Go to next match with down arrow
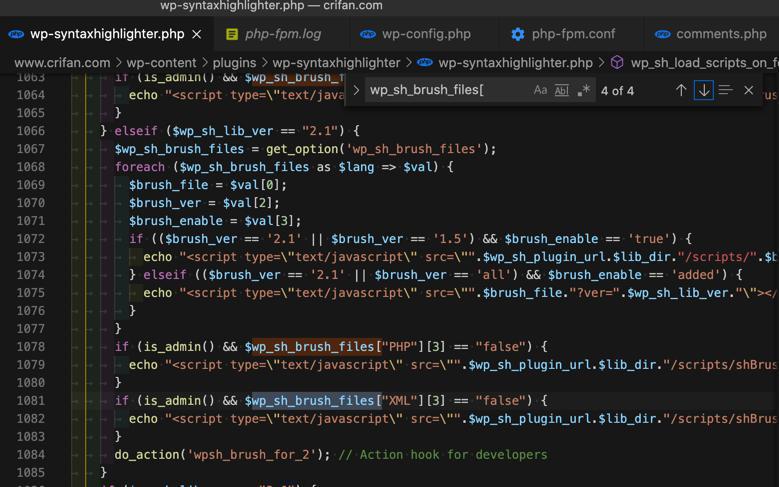This screenshot has height=487, width=779. point(703,90)
